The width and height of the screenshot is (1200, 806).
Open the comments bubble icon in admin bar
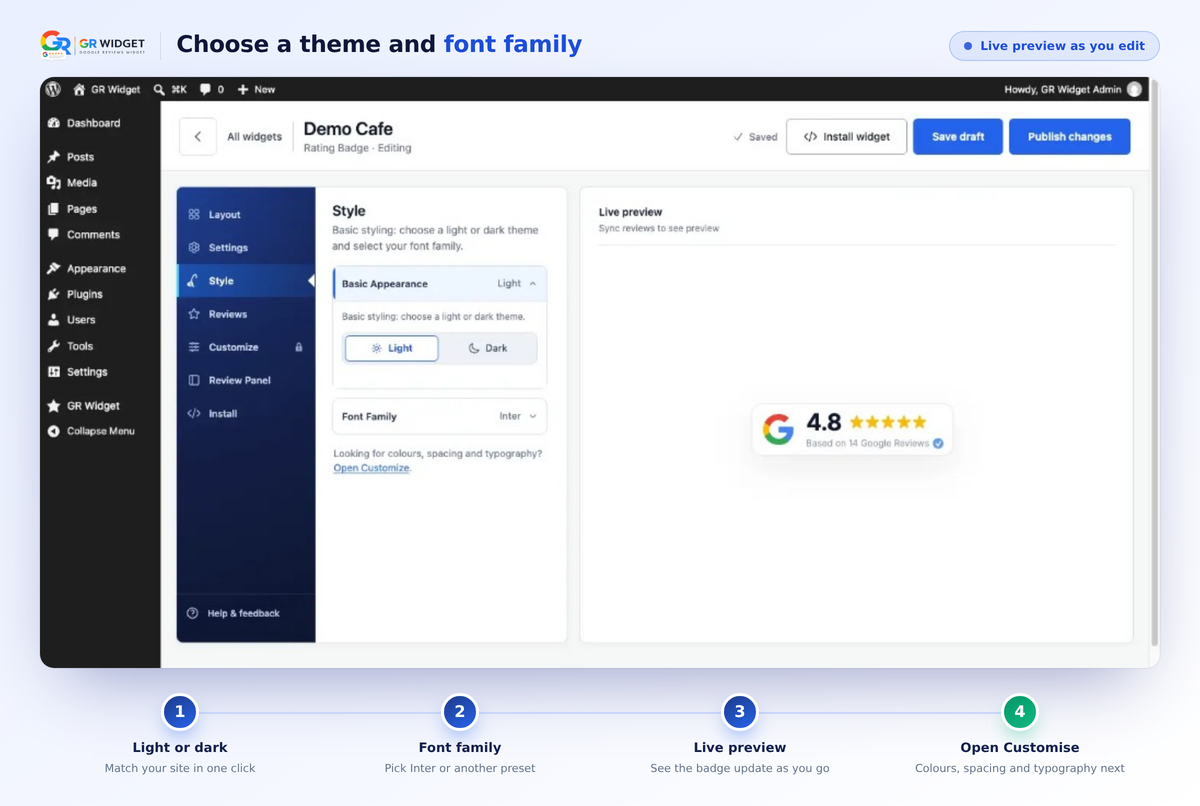tap(205, 89)
